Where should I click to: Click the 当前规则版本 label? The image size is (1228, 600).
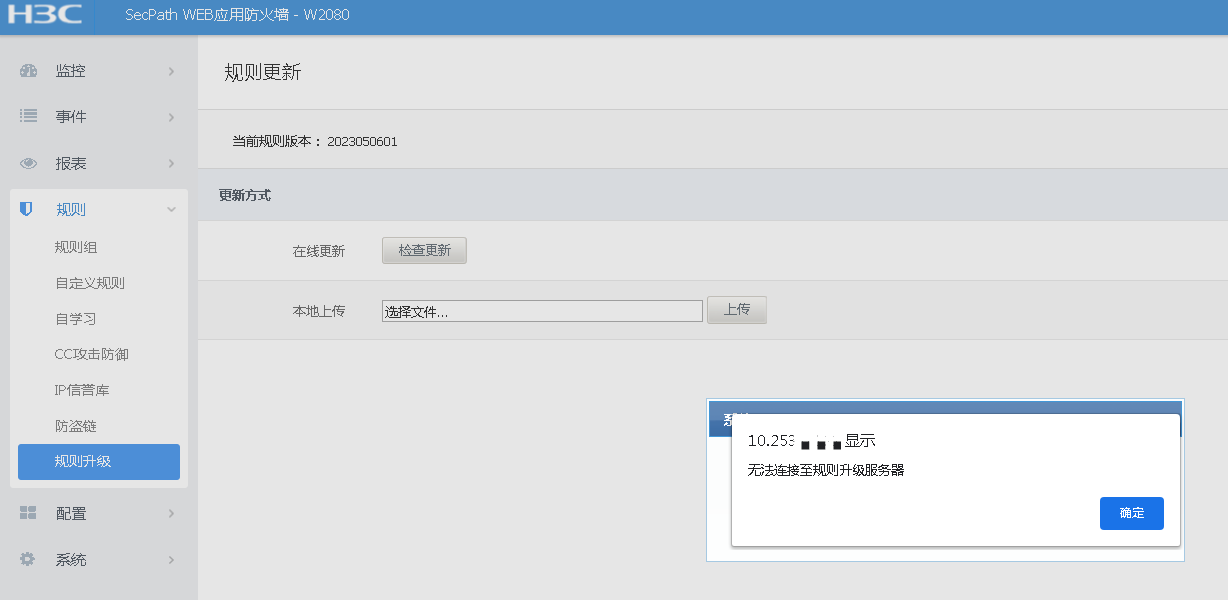pyautogui.click(x=277, y=142)
